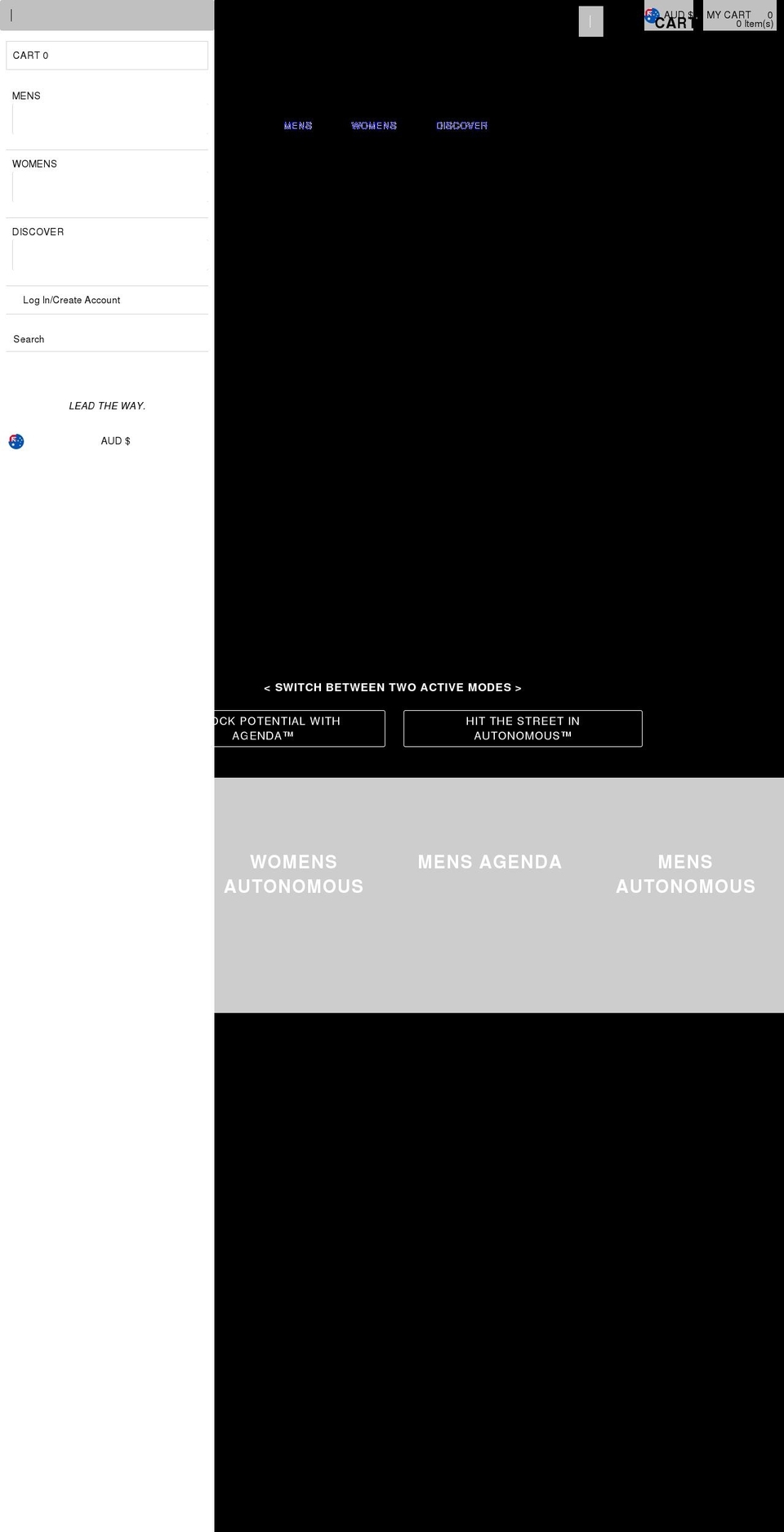784x1532 pixels.
Task: Click the "LEAD THE WAY." tagline
Action: pyautogui.click(x=107, y=406)
